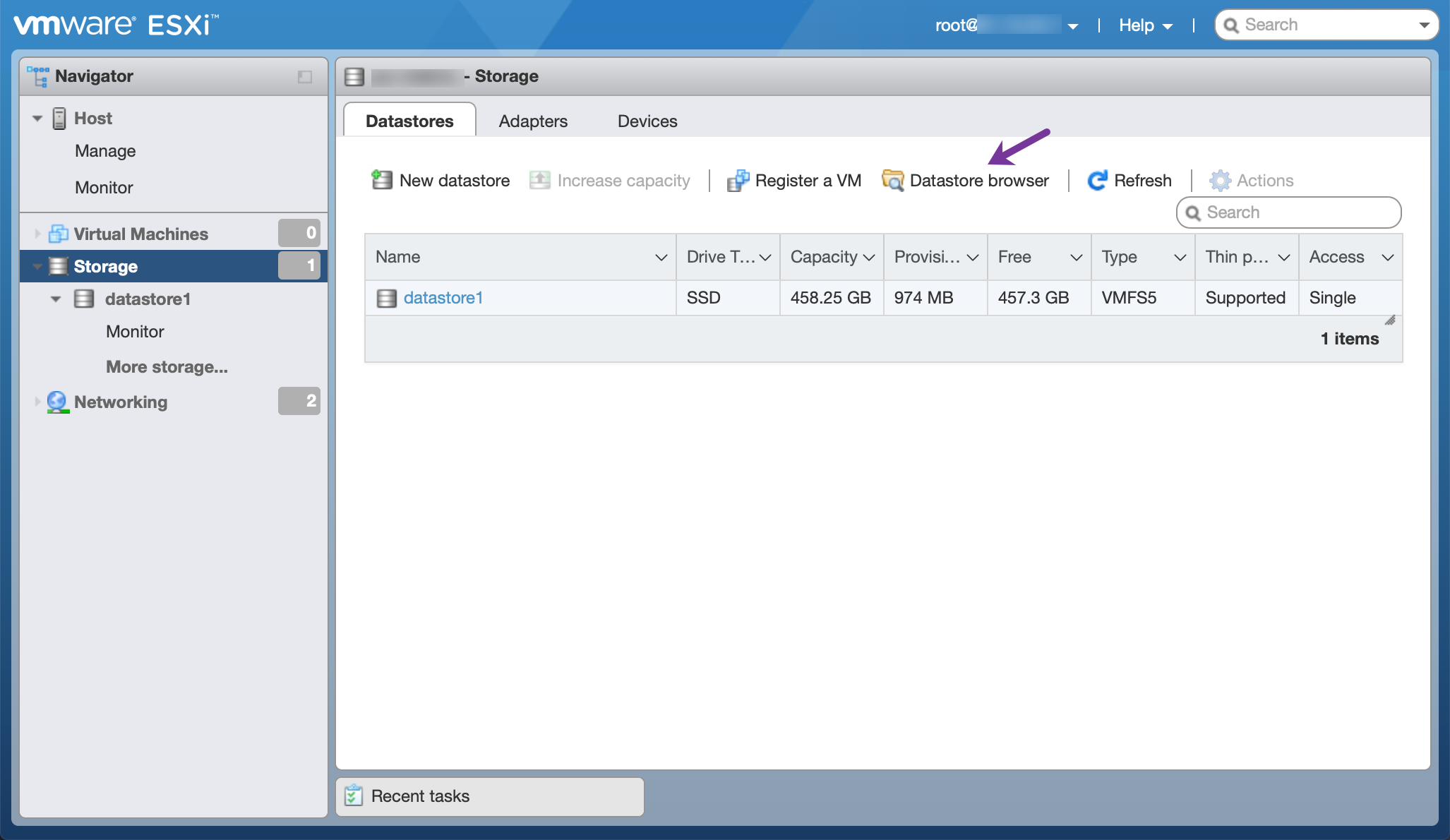
Task: Minimize the Navigator panel via its corner icon
Action: click(305, 76)
